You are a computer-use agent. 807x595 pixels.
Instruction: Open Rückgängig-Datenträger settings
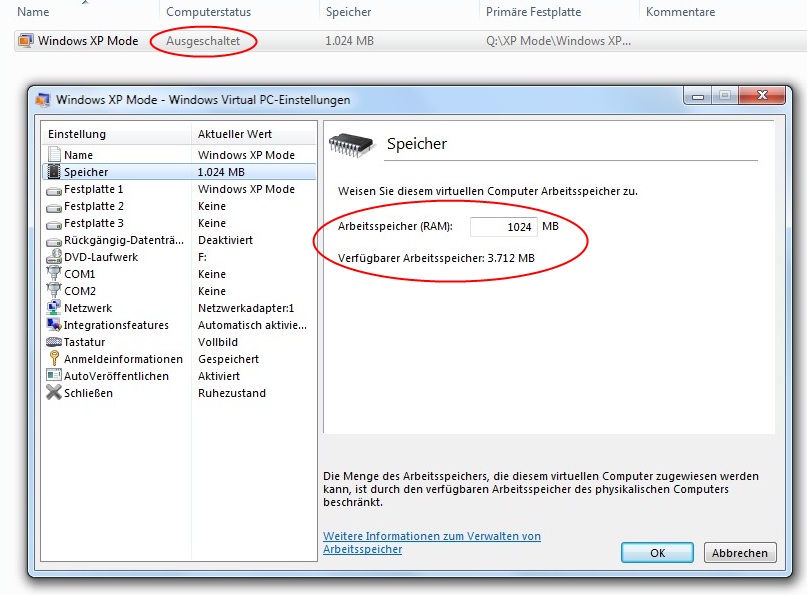tap(179, 240)
